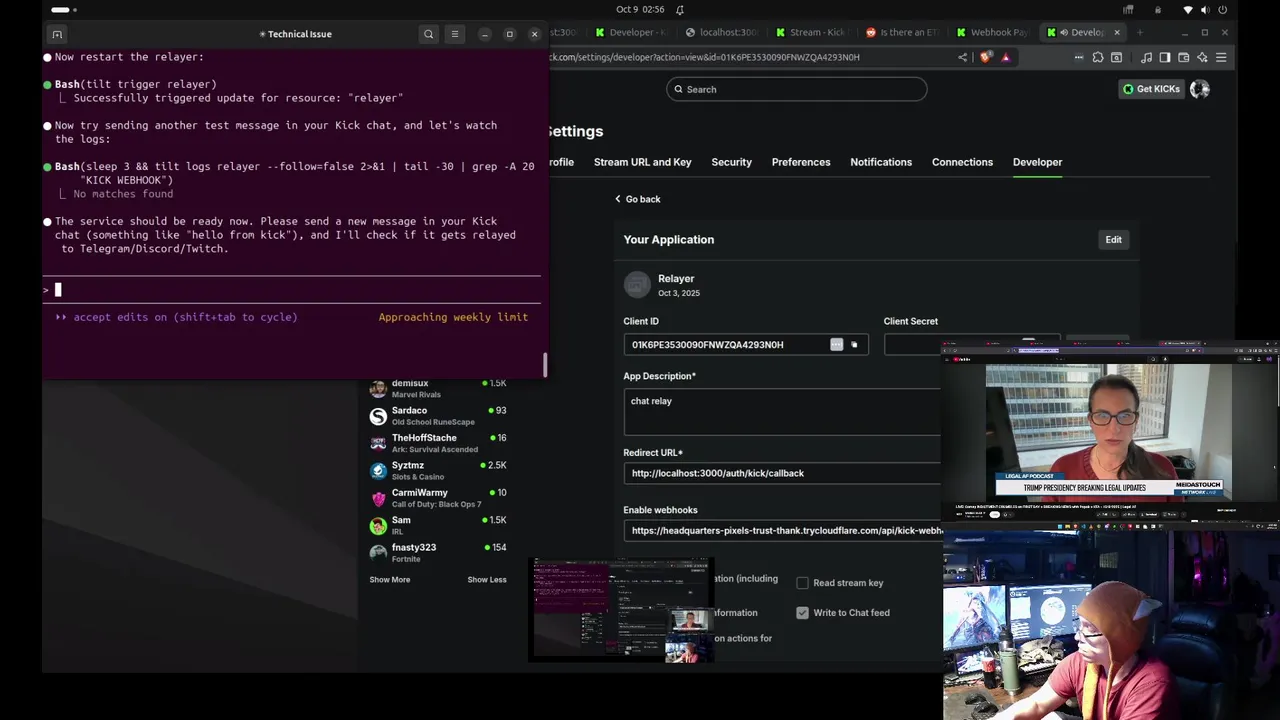Click the Client Secret field
Screen dimensions: 1280x720
[970, 345]
